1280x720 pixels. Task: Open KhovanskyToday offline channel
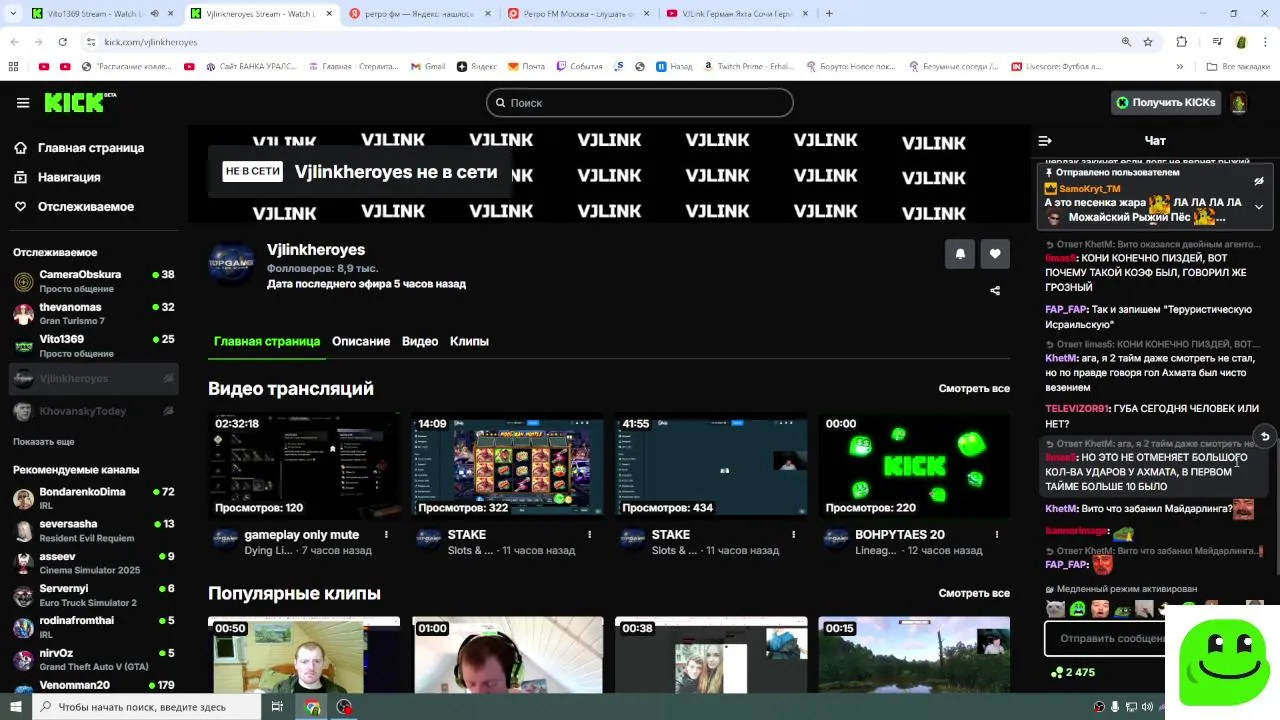tap(94, 411)
